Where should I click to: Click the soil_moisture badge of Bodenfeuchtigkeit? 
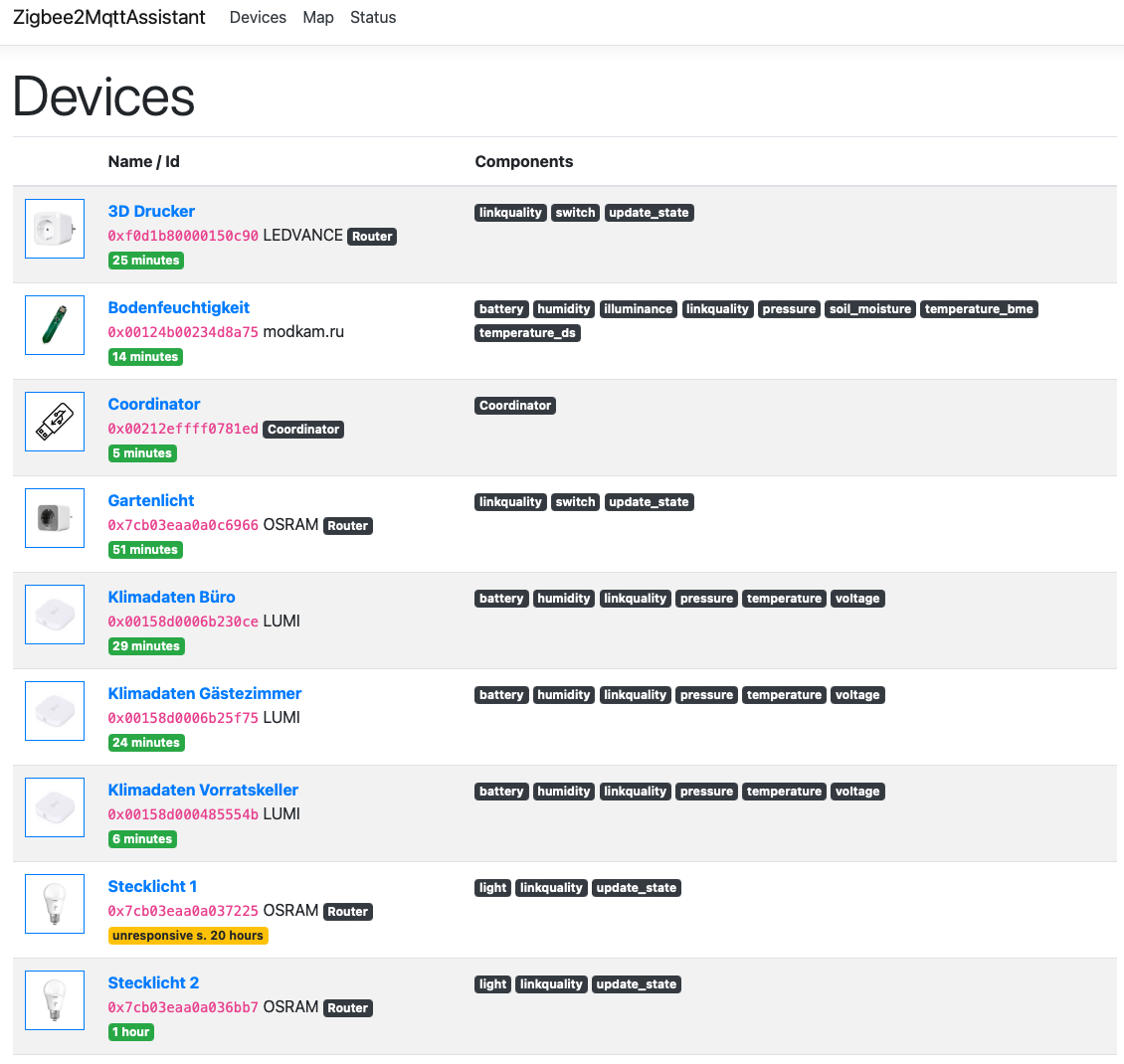coord(869,308)
